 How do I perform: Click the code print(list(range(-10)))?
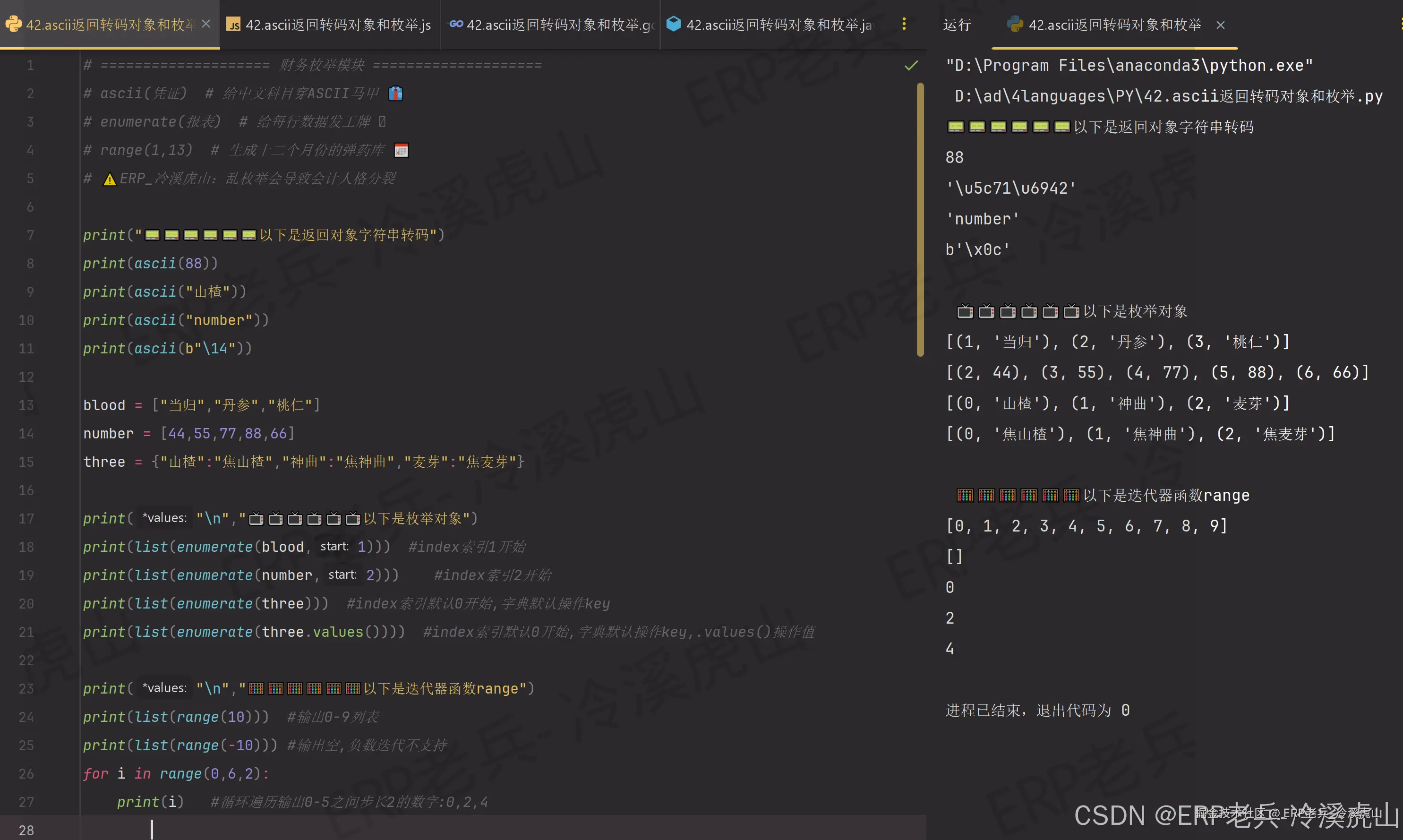tap(180, 746)
